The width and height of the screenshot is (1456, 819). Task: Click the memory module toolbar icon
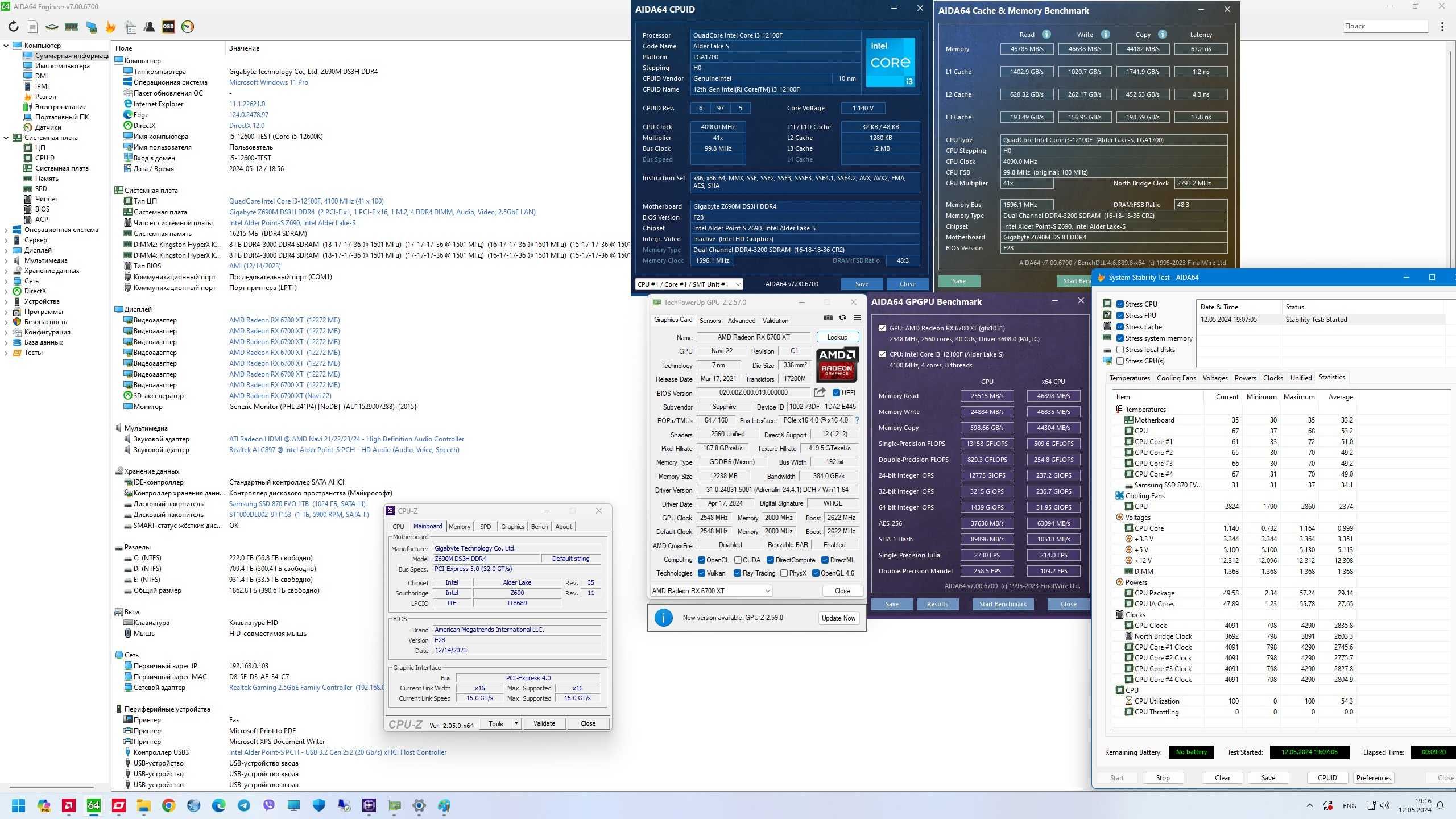(x=71, y=27)
